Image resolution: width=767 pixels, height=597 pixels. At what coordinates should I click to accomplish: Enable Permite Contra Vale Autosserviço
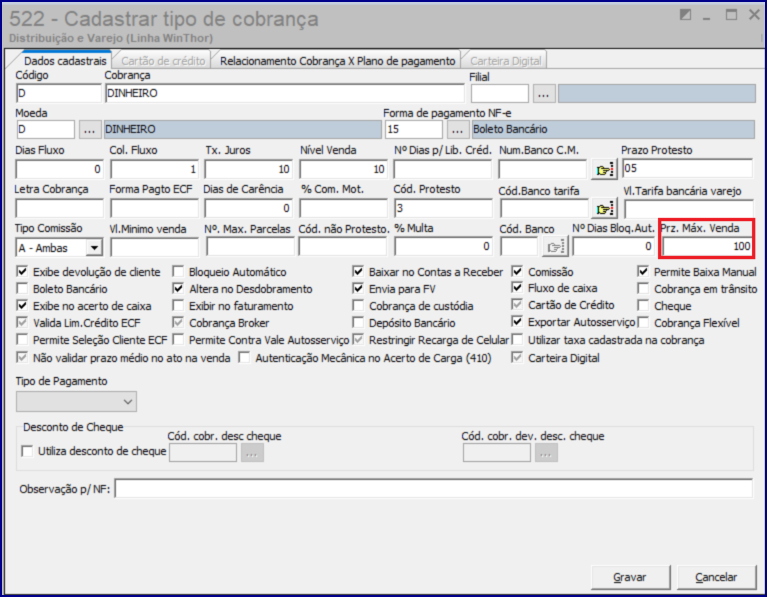179,340
